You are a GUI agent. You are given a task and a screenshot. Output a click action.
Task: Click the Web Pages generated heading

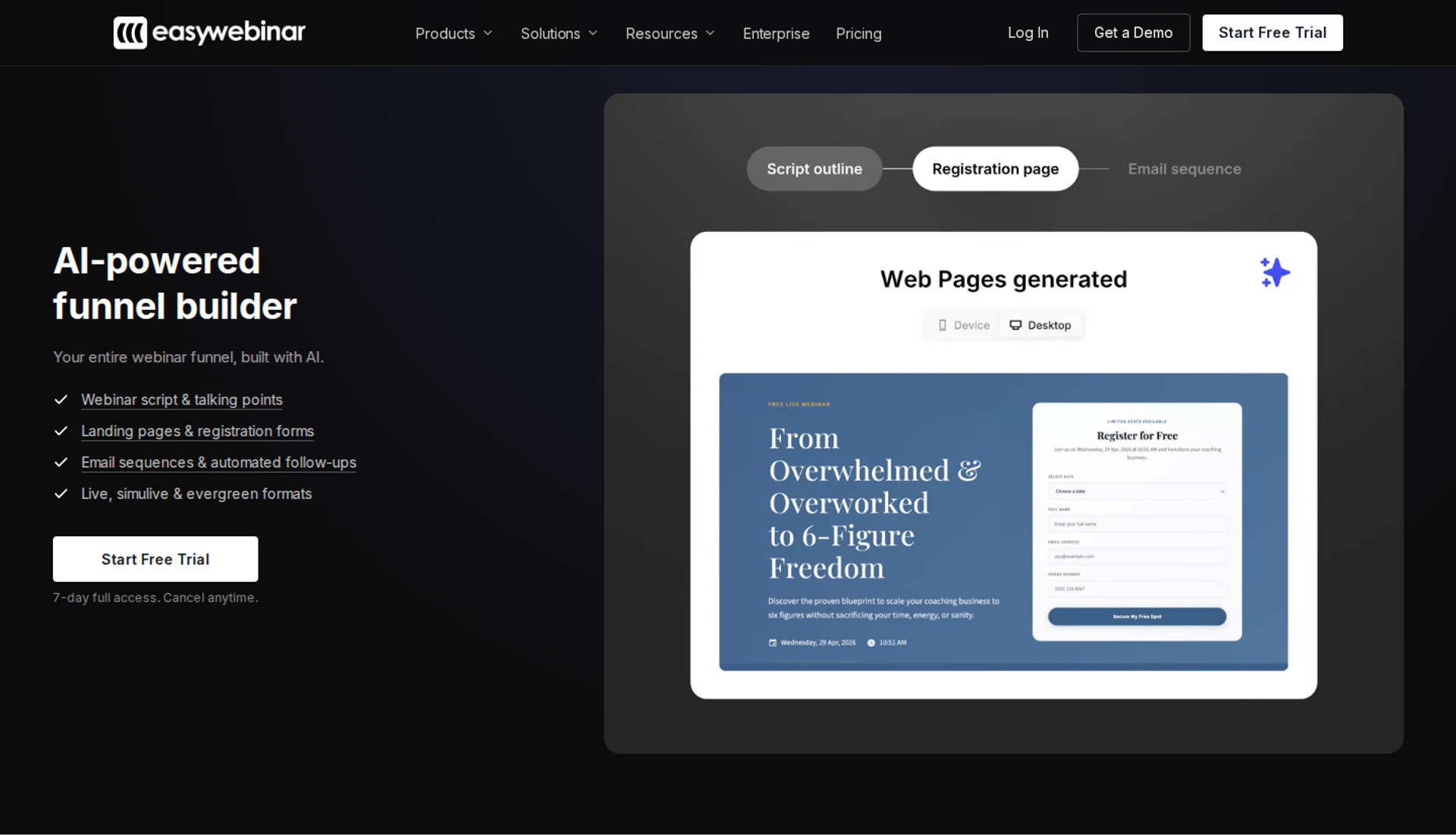tap(1003, 279)
